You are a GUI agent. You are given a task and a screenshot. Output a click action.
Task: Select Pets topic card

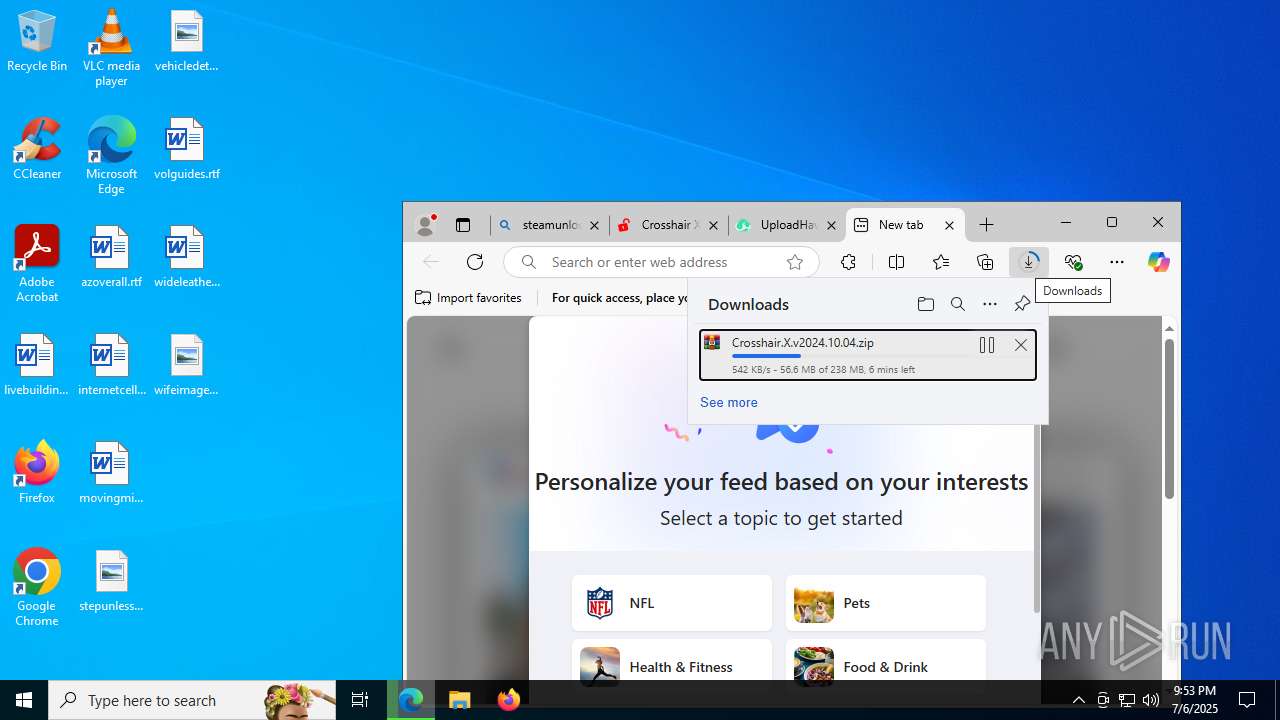(886, 603)
